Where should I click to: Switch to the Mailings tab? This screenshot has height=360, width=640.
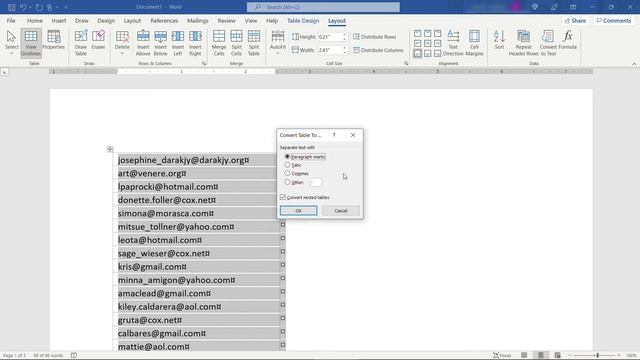pos(198,20)
